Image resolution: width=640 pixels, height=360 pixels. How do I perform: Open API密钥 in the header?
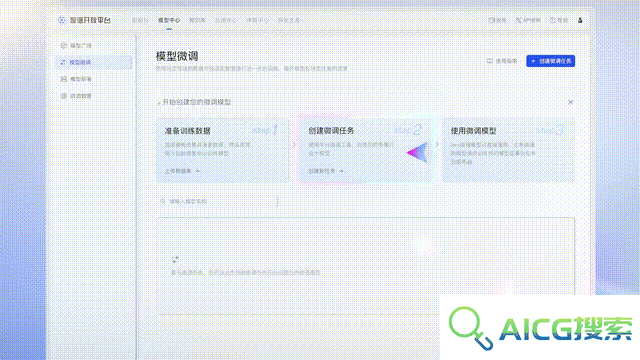coord(528,20)
